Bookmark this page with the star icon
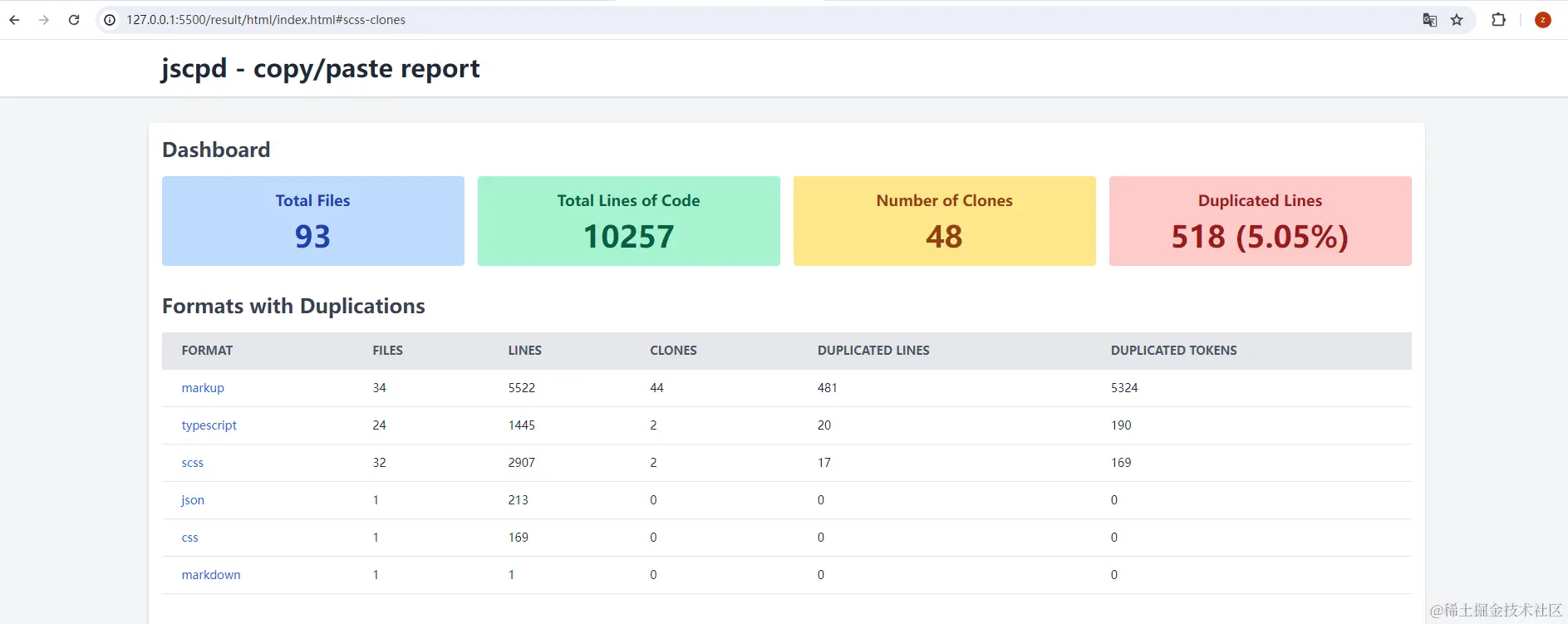This screenshot has height=624, width=1568. tap(1457, 20)
